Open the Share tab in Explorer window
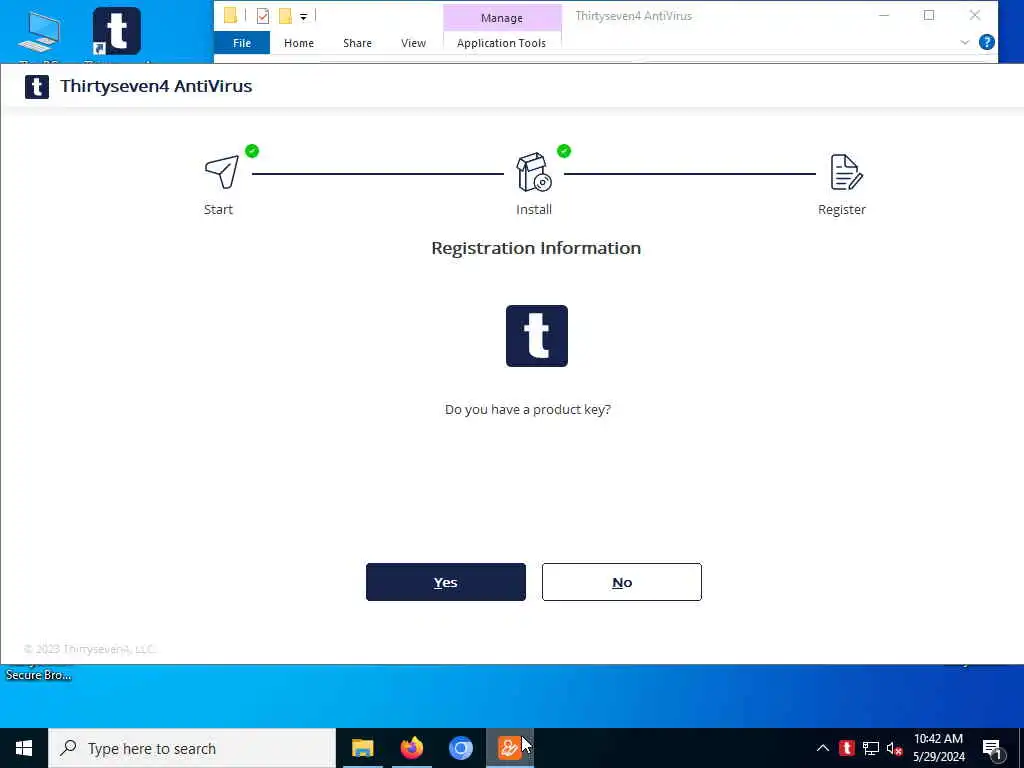 [357, 43]
